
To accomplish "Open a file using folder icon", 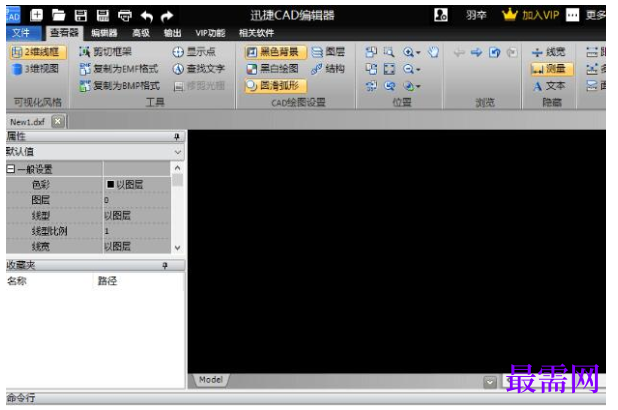I will pyautogui.click(x=58, y=15).
